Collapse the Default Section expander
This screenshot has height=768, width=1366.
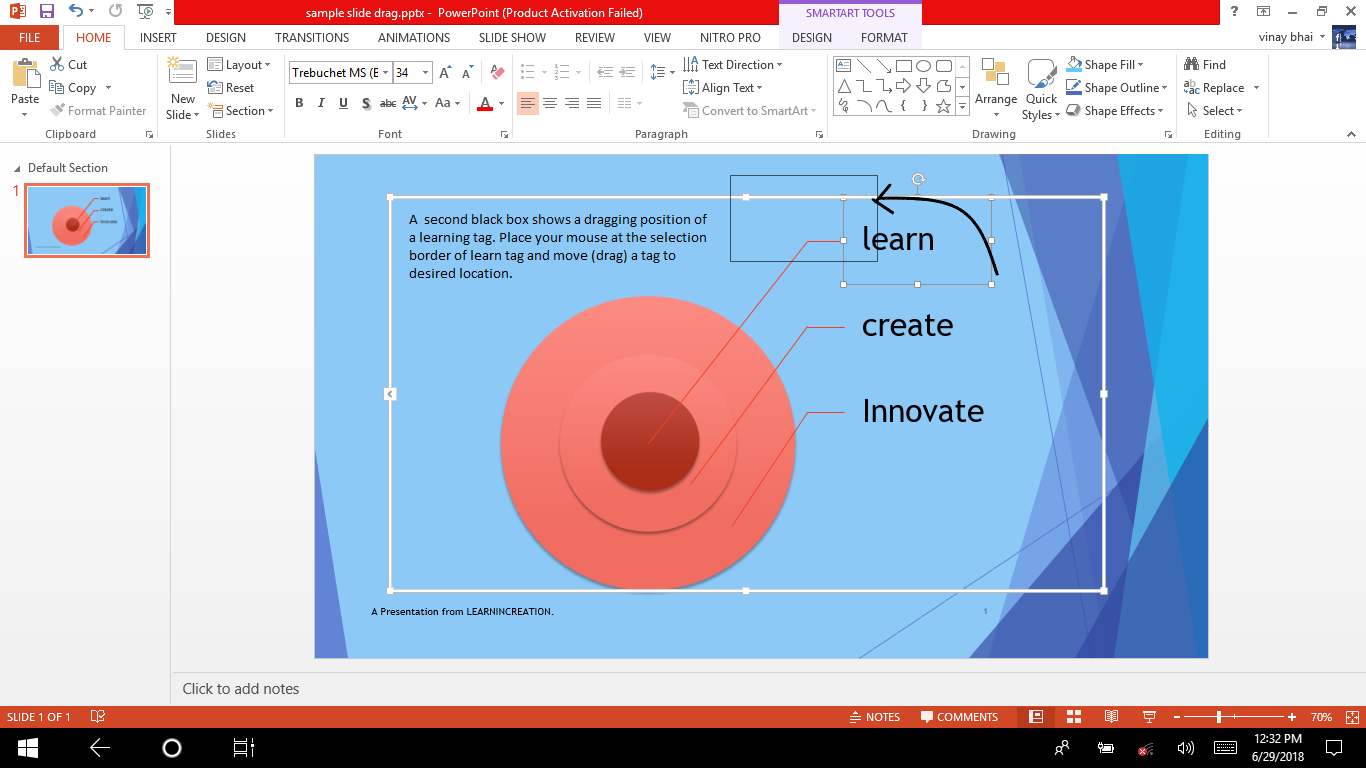(x=17, y=168)
